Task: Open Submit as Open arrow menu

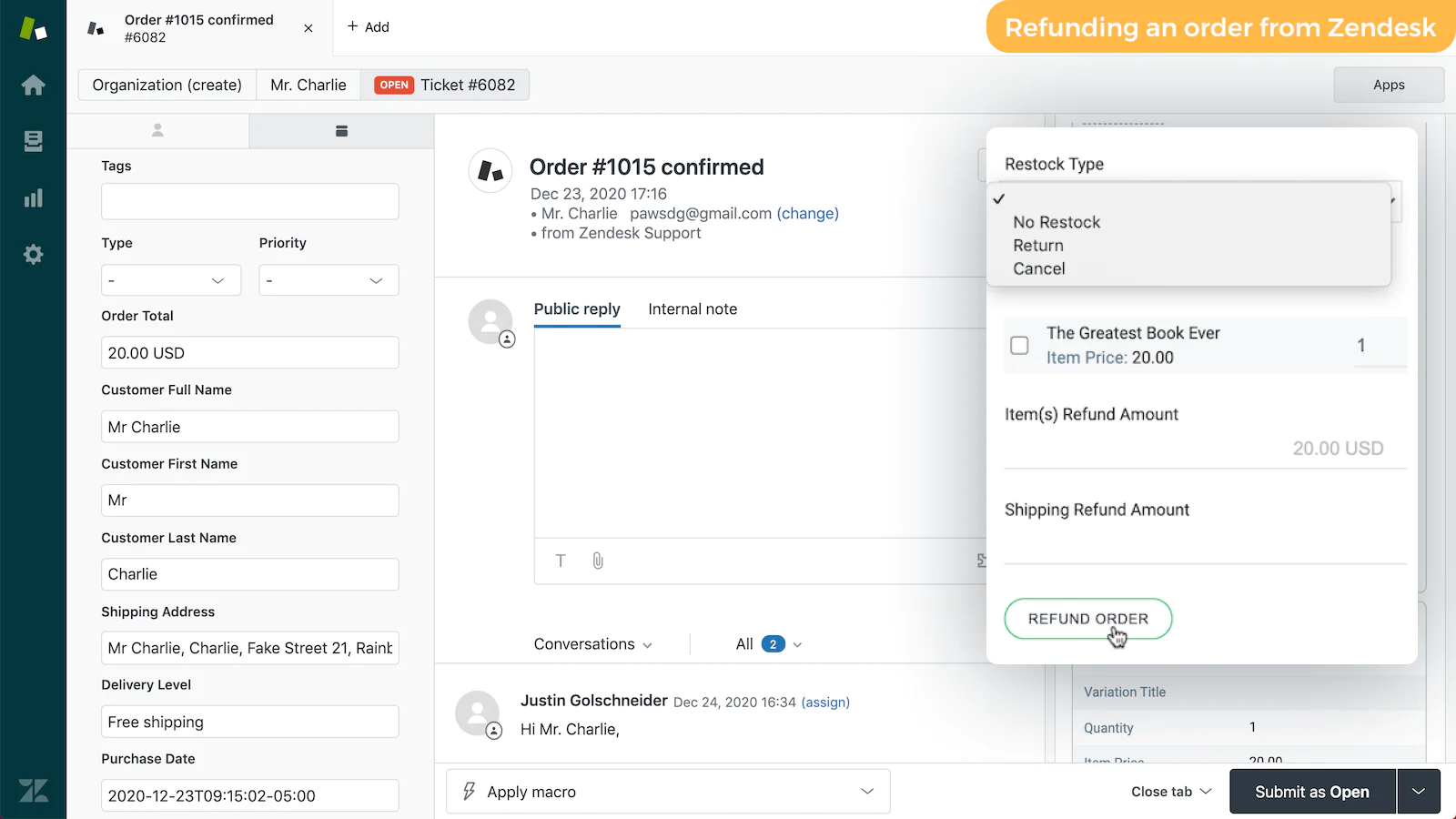Action: coord(1419,792)
